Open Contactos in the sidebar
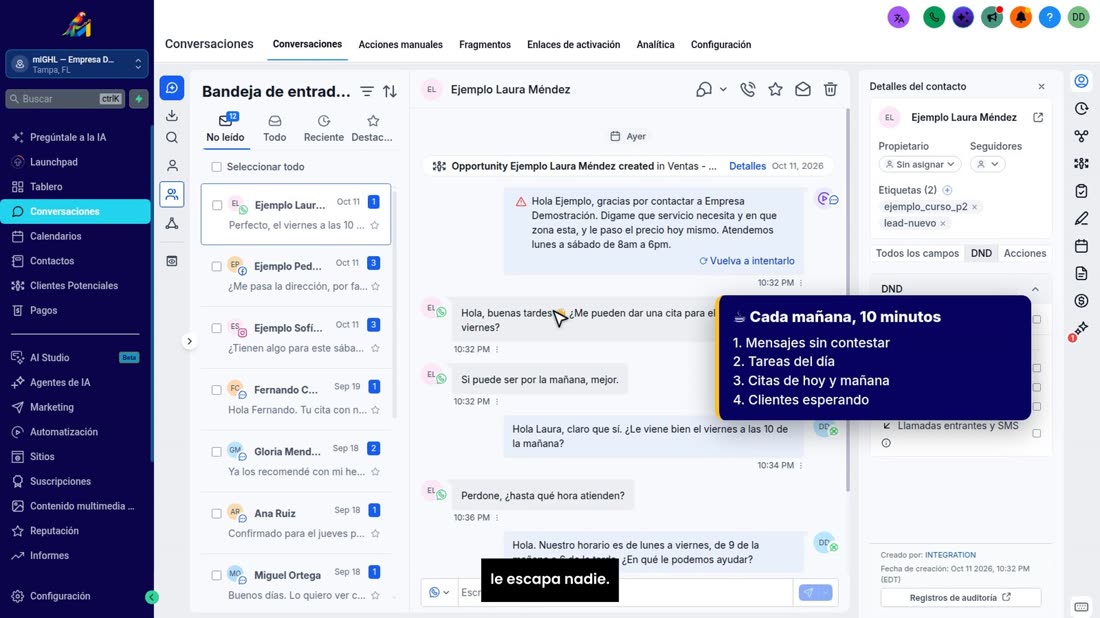 click(52, 261)
